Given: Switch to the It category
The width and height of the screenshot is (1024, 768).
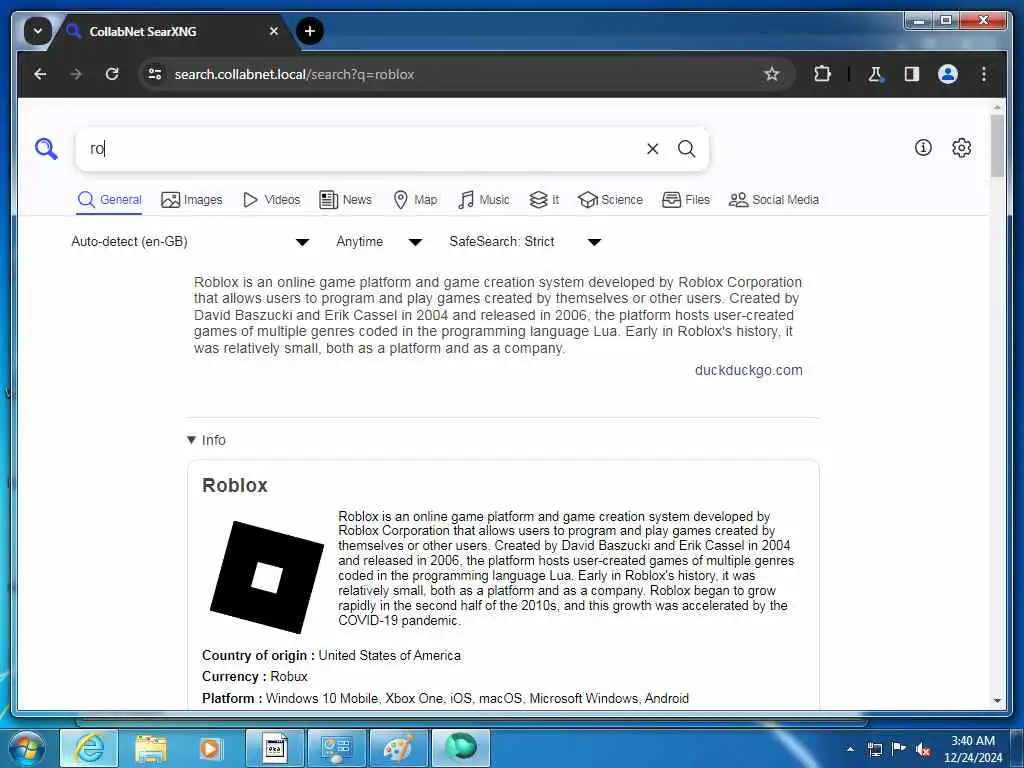Looking at the screenshot, I should point(544,200).
